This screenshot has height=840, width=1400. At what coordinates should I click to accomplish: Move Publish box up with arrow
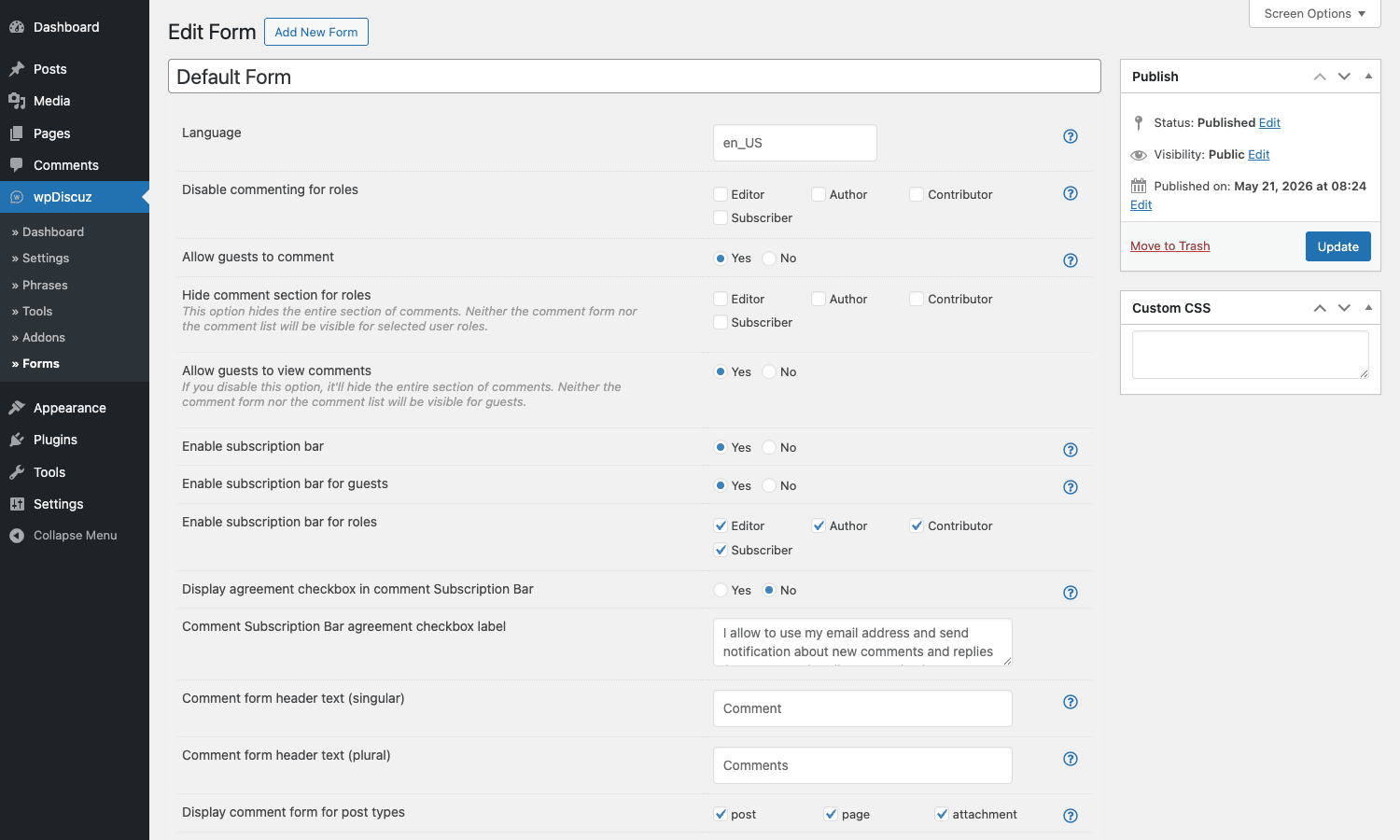(x=1320, y=77)
